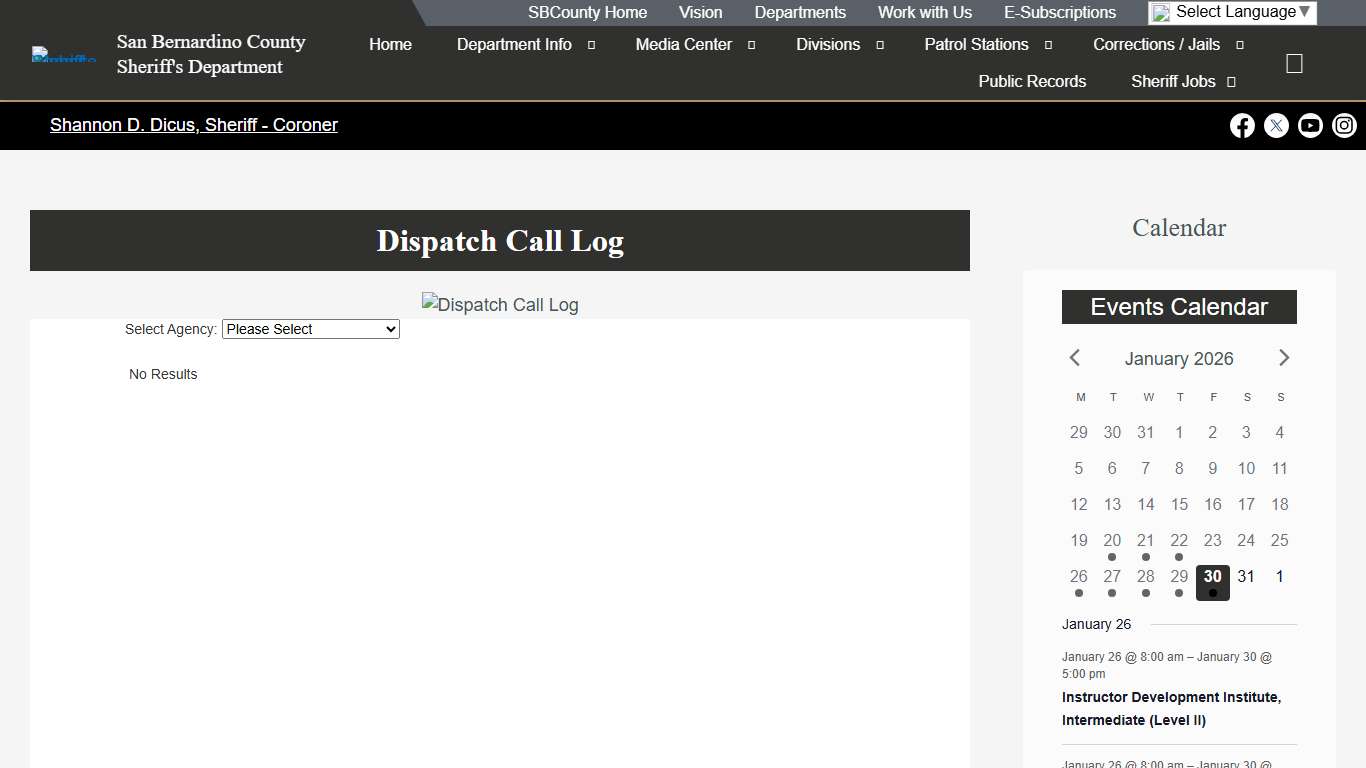Expand the Divisions menu
Screen dimensions: 1366x768
pyautogui.click(x=828, y=44)
